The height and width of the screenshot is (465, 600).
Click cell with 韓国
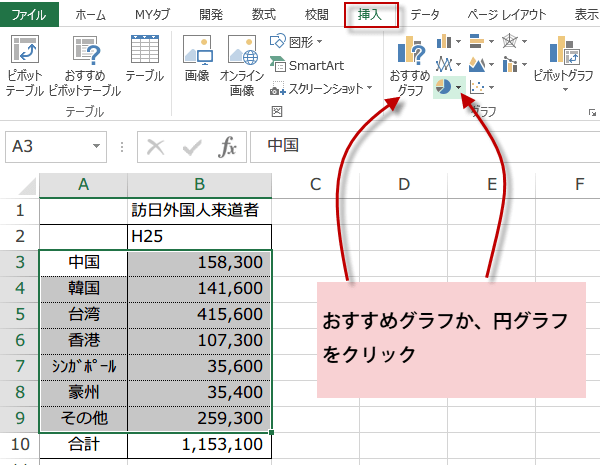click(83, 289)
